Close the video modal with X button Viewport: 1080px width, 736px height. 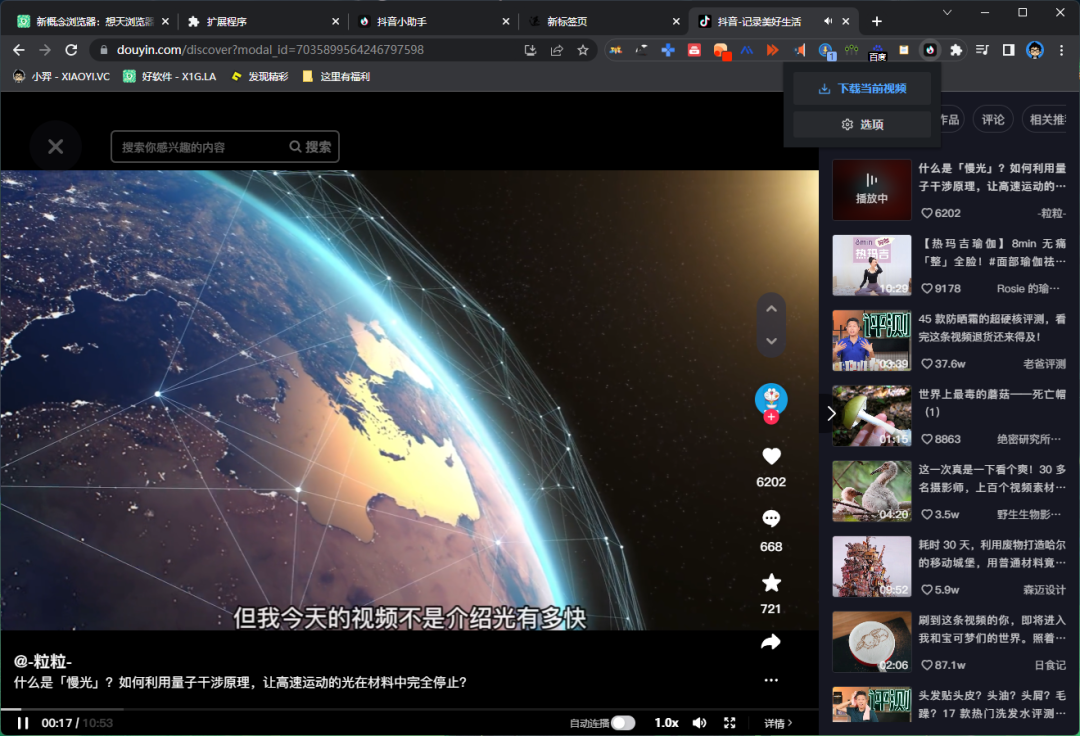click(x=55, y=147)
